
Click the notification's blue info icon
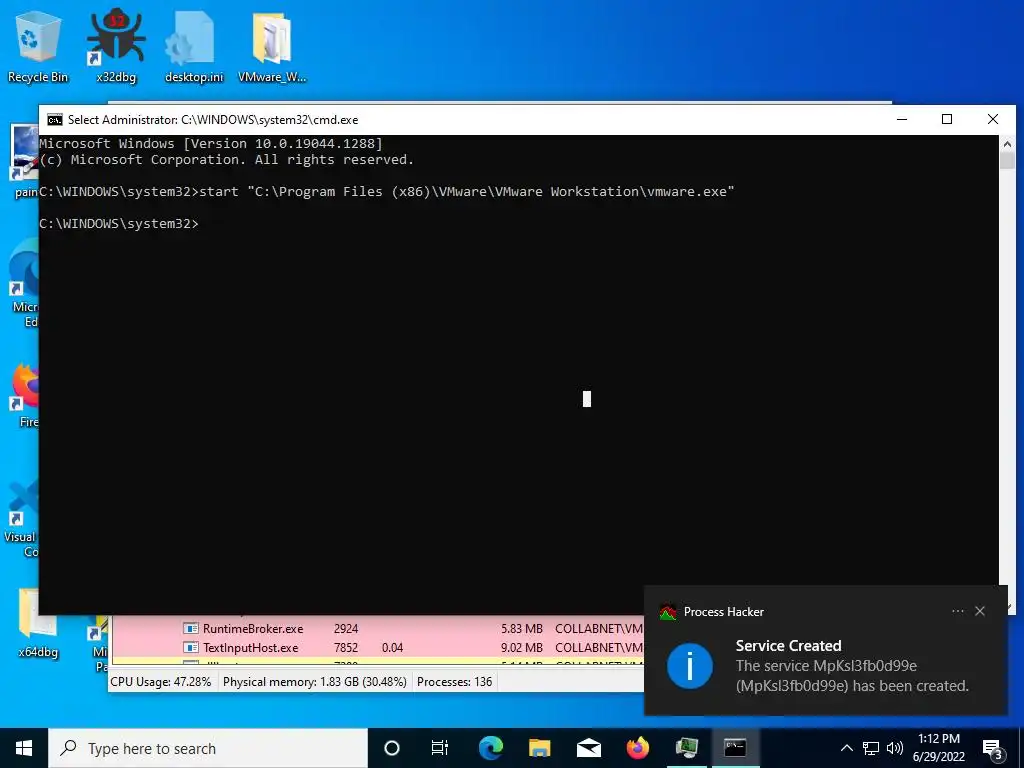click(x=690, y=666)
